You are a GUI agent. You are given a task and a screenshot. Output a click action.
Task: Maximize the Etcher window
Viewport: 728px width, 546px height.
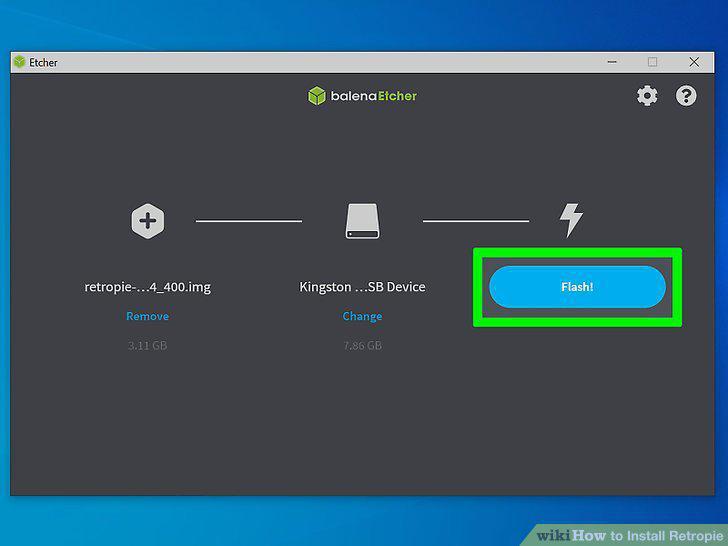pos(652,62)
